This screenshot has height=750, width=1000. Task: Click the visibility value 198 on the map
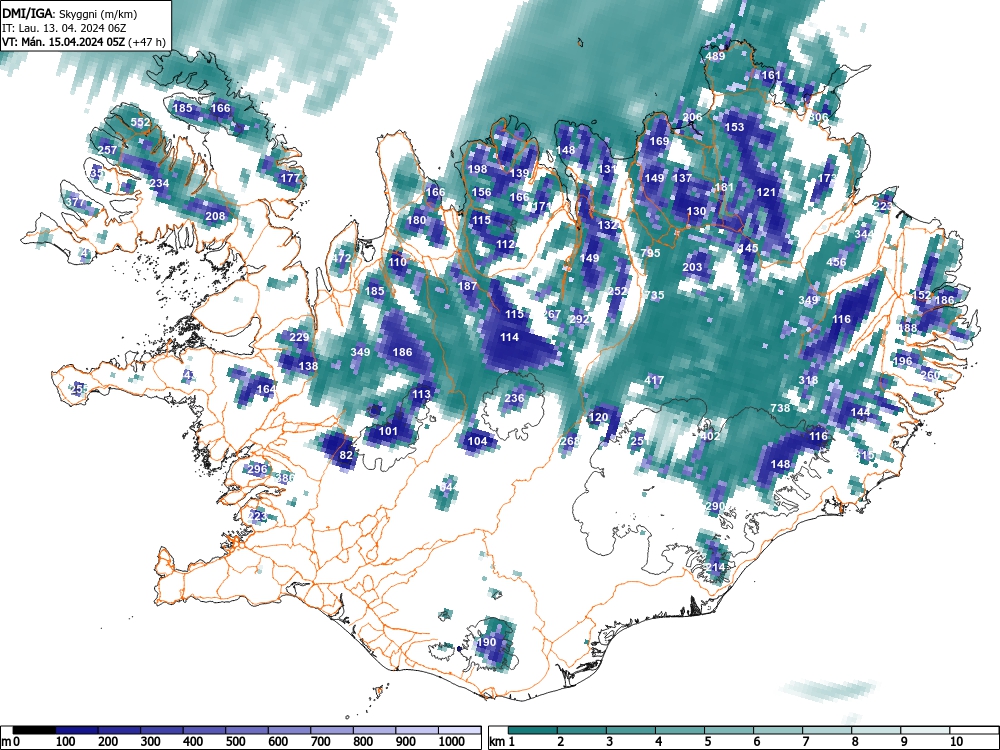(x=477, y=169)
